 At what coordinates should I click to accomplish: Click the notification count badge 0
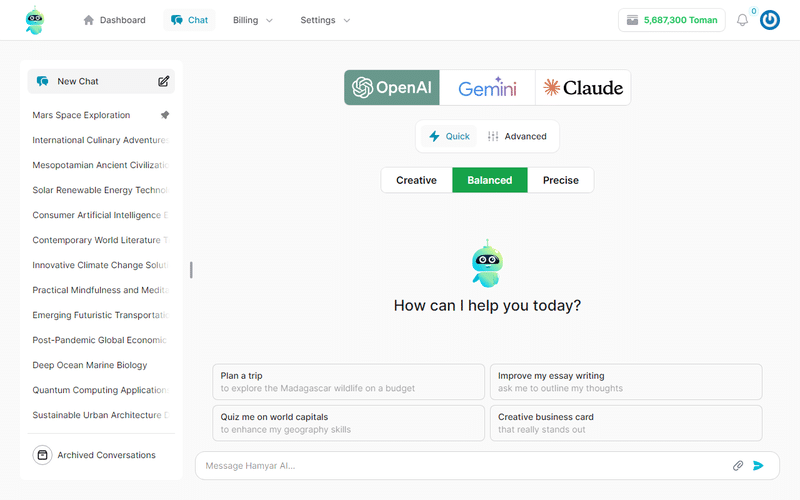[754, 11]
